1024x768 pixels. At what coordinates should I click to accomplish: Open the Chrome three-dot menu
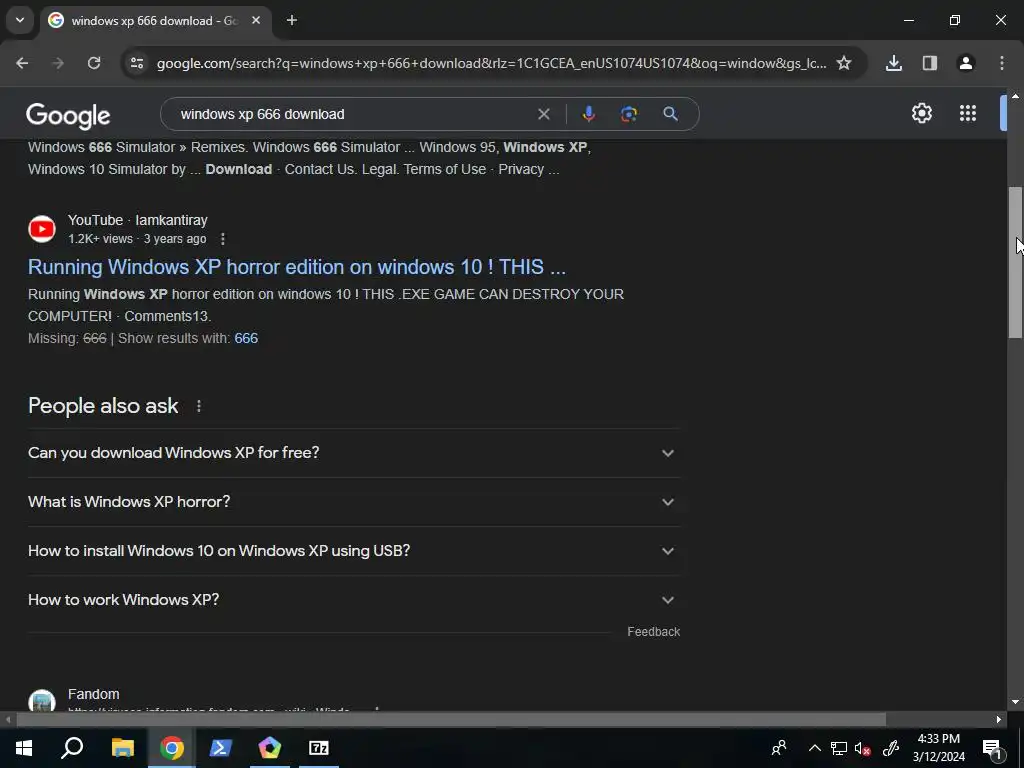point(1002,63)
